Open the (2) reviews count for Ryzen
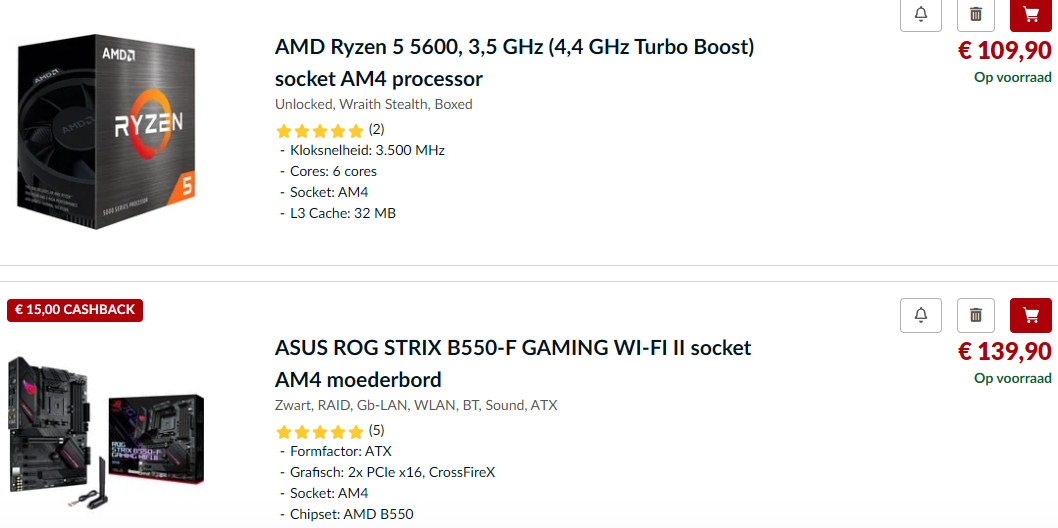 (376, 129)
